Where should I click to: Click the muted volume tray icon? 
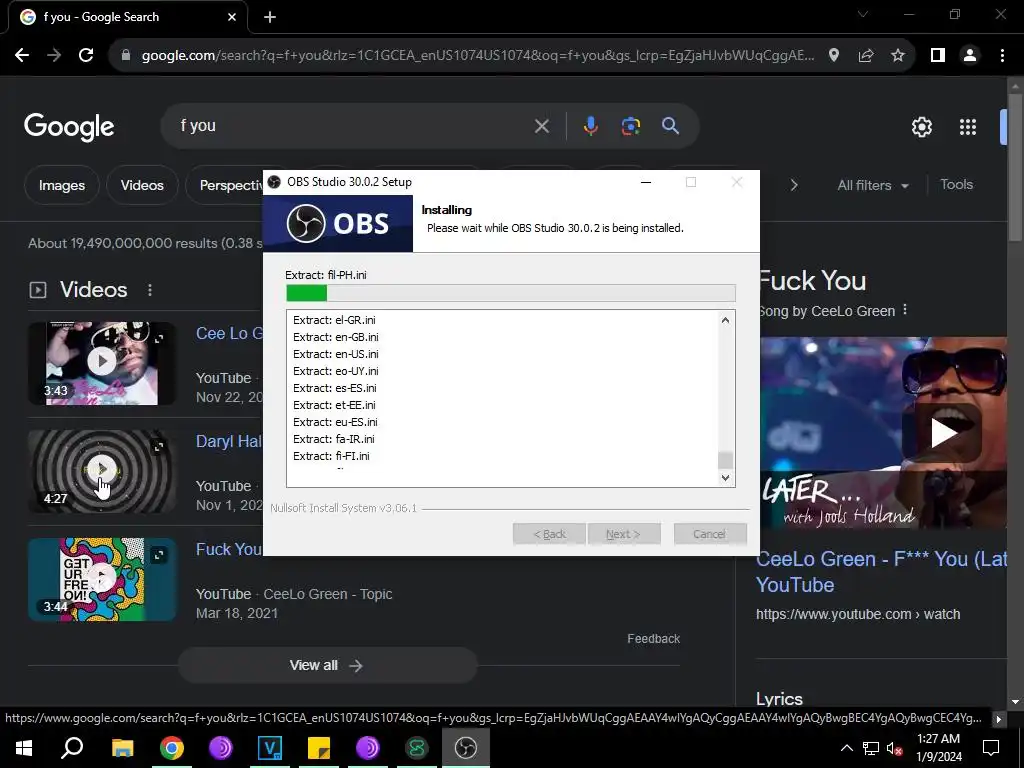tap(895, 748)
